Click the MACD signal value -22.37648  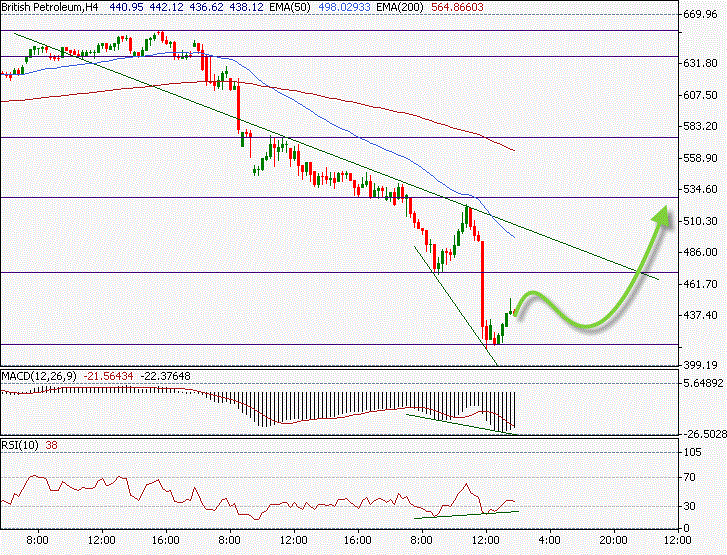coord(165,376)
